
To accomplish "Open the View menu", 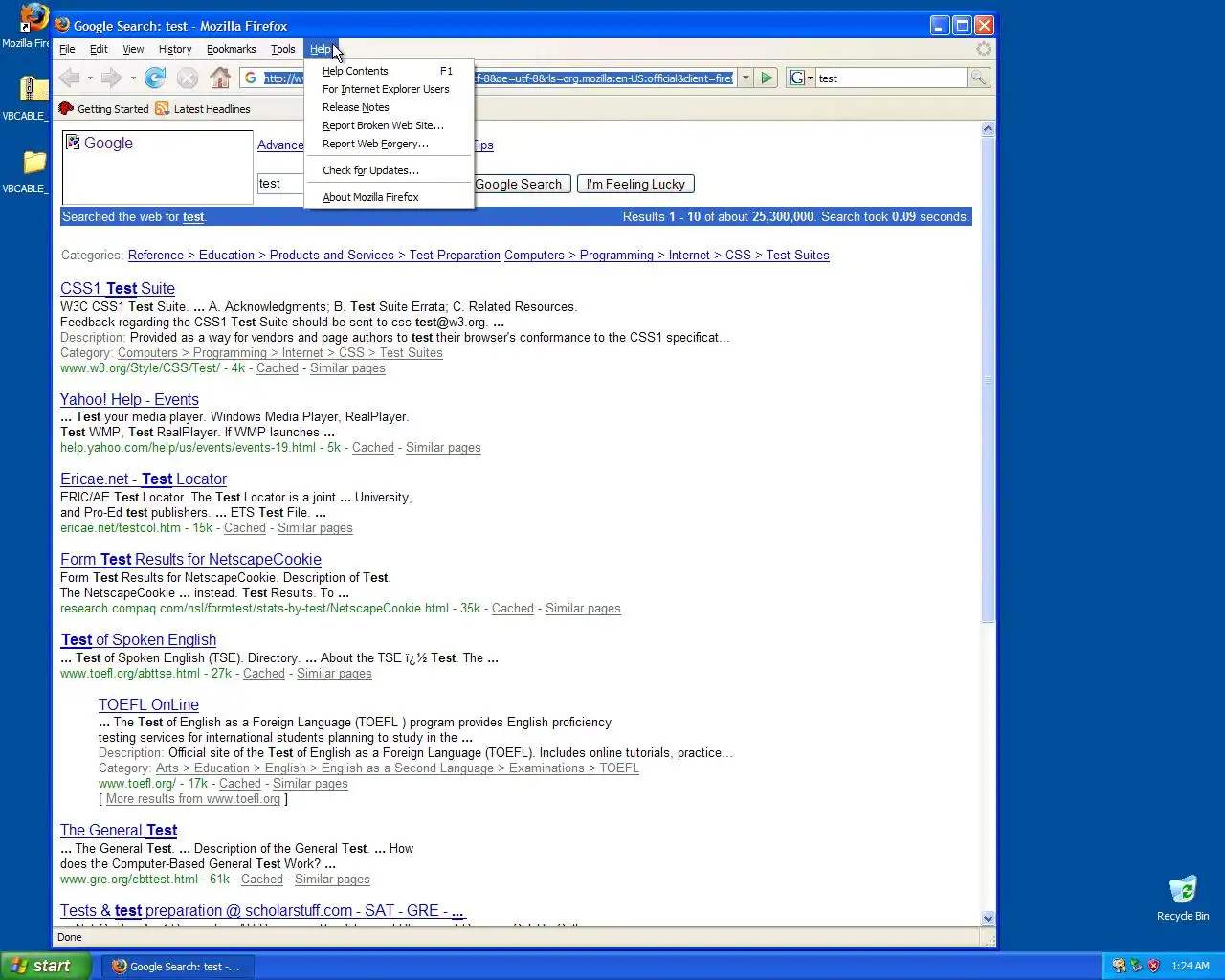I will click(133, 49).
